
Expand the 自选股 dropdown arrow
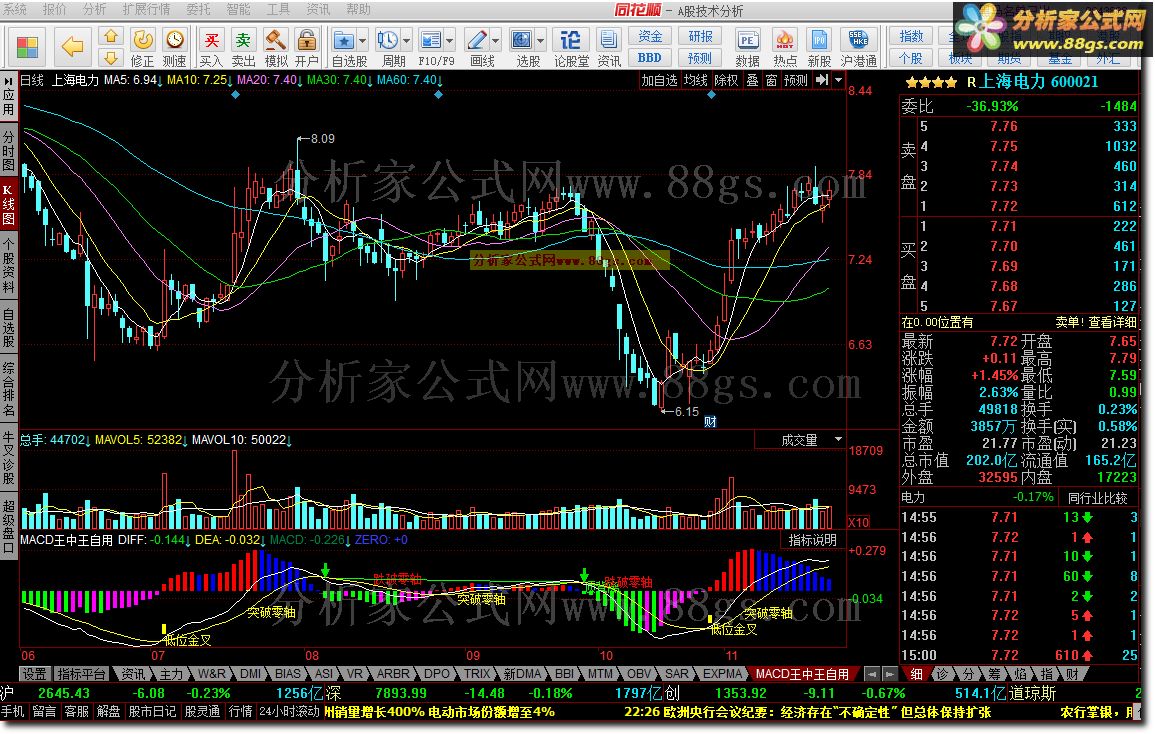point(362,41)
